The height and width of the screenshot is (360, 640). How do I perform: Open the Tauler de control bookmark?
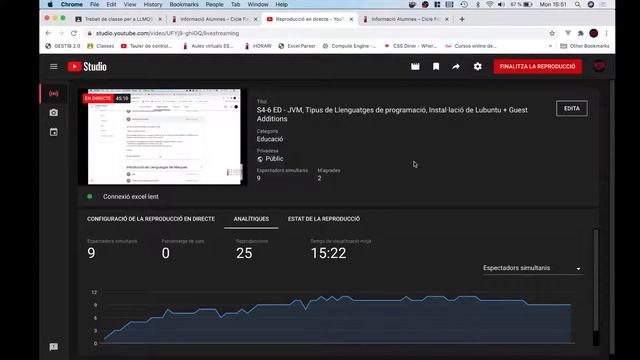click(146, 46)
